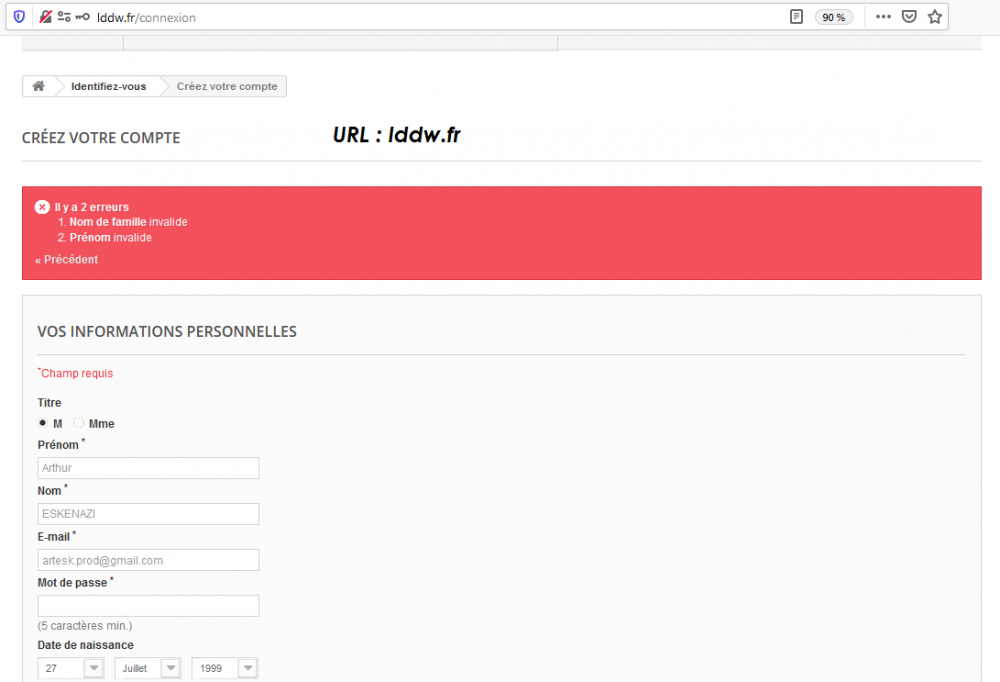1000x682 pixels.
Task: Save the page to Pocket
Action: tap(908, 16)
